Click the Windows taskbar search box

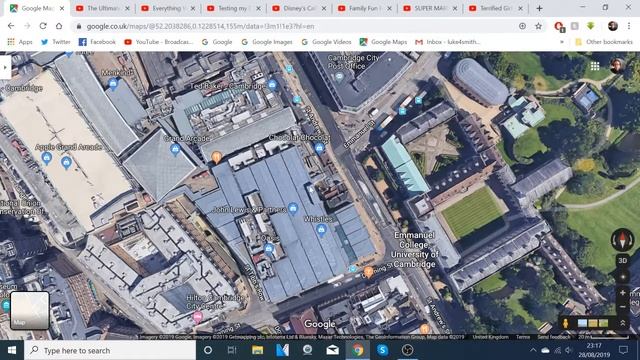[110, 350]
